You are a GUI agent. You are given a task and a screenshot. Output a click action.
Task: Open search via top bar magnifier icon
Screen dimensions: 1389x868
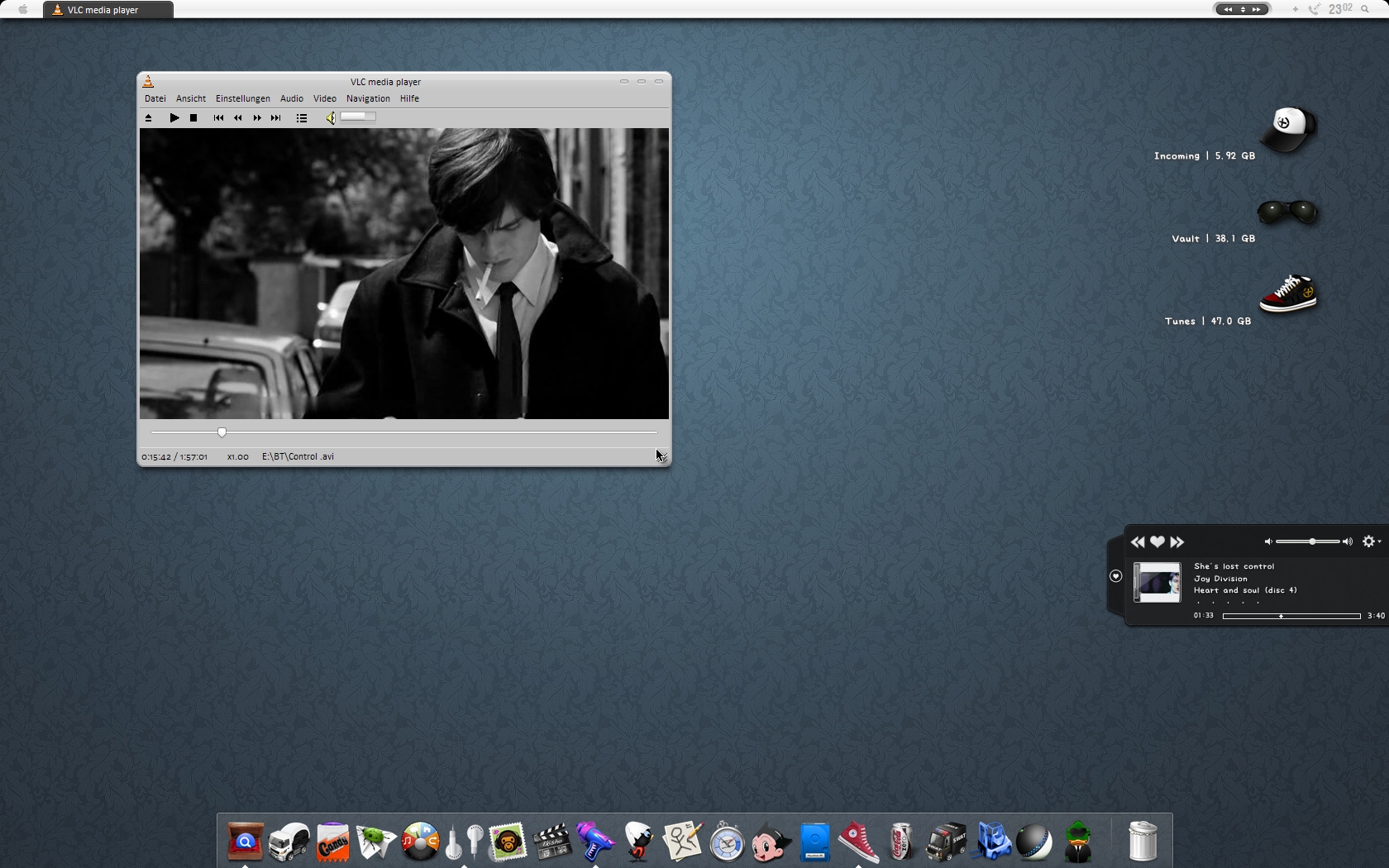[1365, 10]
